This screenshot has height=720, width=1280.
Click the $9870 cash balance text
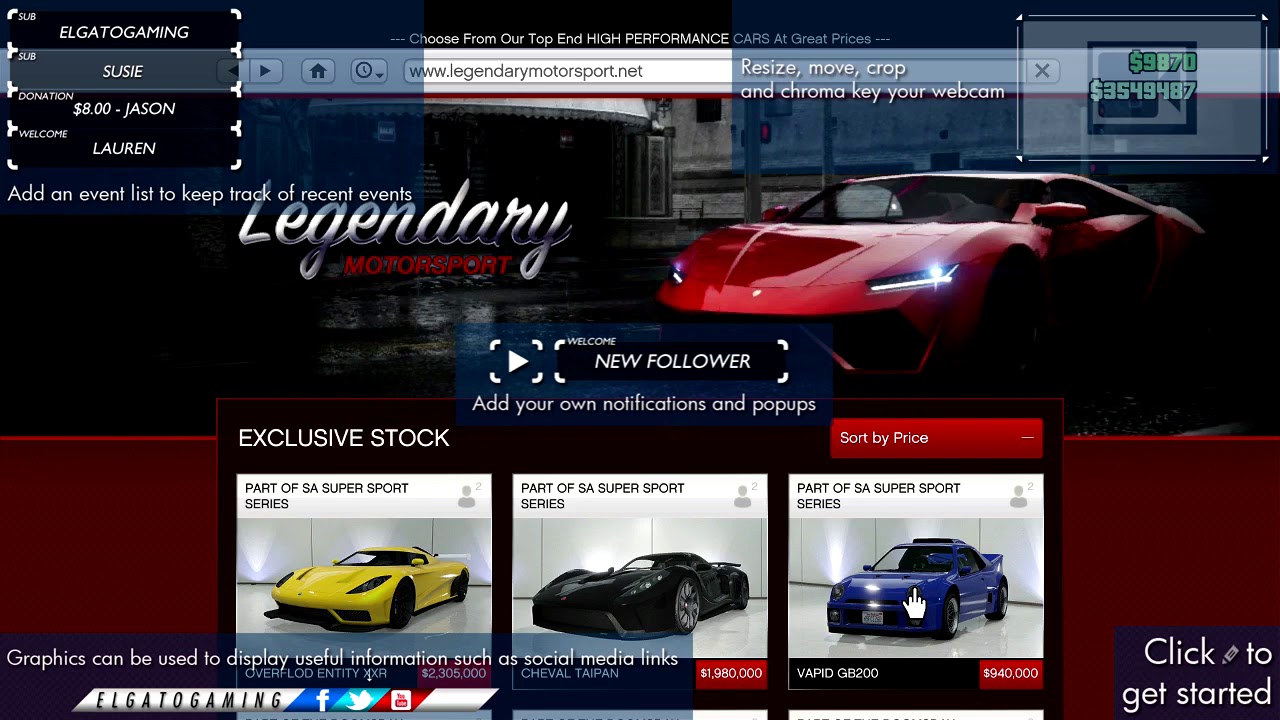[1162, 63]
